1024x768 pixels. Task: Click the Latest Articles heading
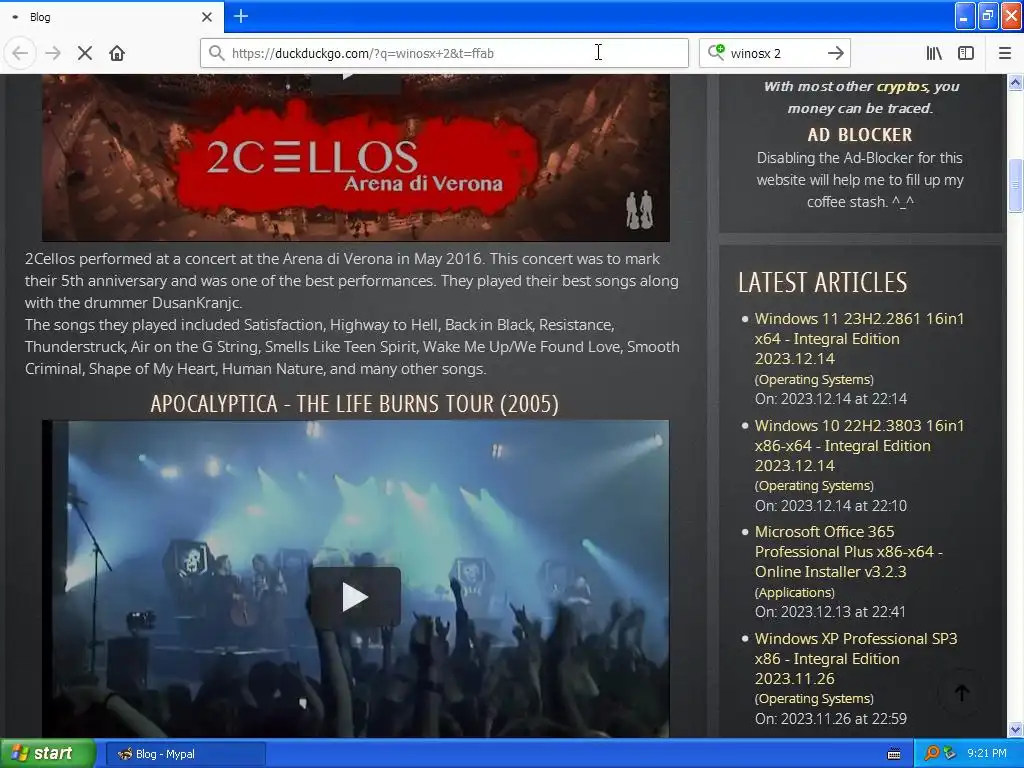click(x=823, y=282)
